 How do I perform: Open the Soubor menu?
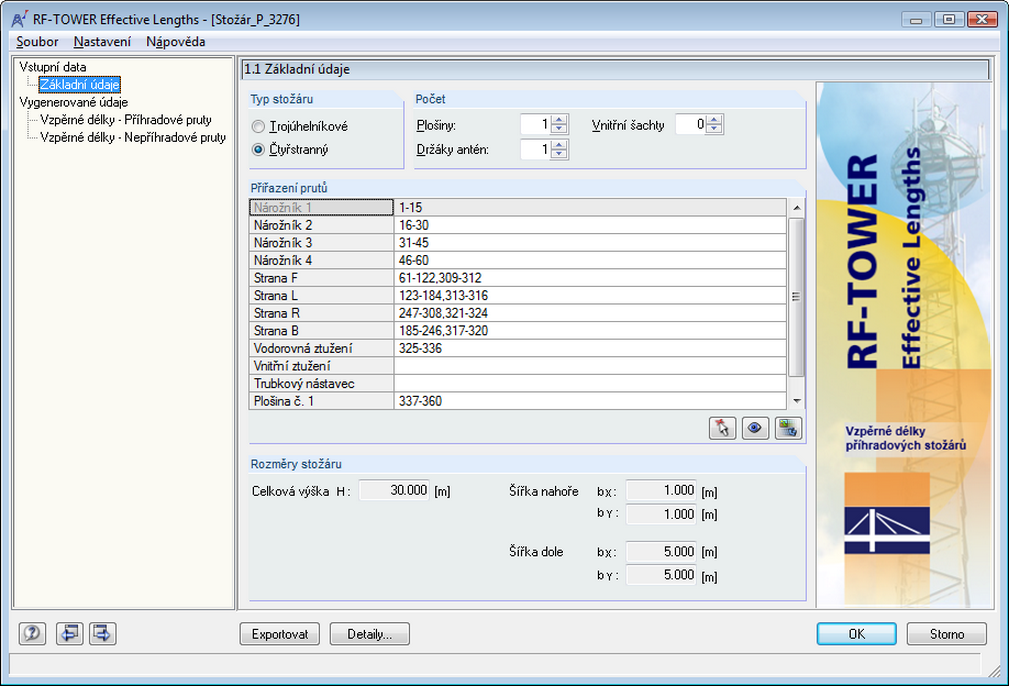pos(37,42)
